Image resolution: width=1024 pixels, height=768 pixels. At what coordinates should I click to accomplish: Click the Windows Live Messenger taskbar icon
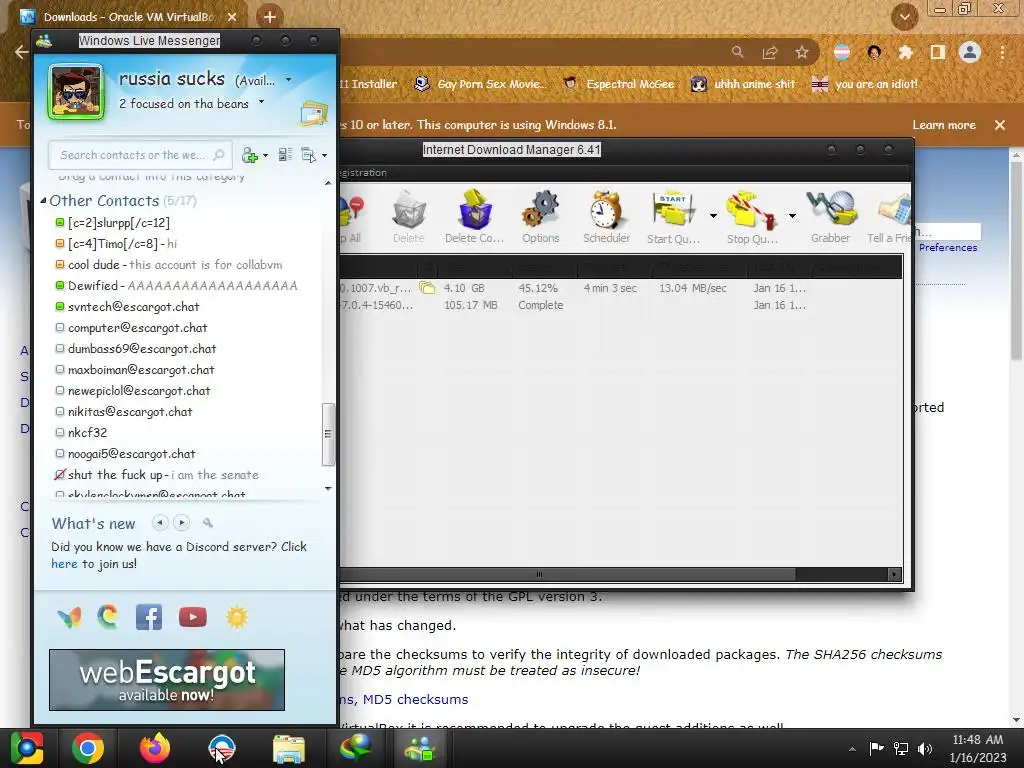[421, 748]
